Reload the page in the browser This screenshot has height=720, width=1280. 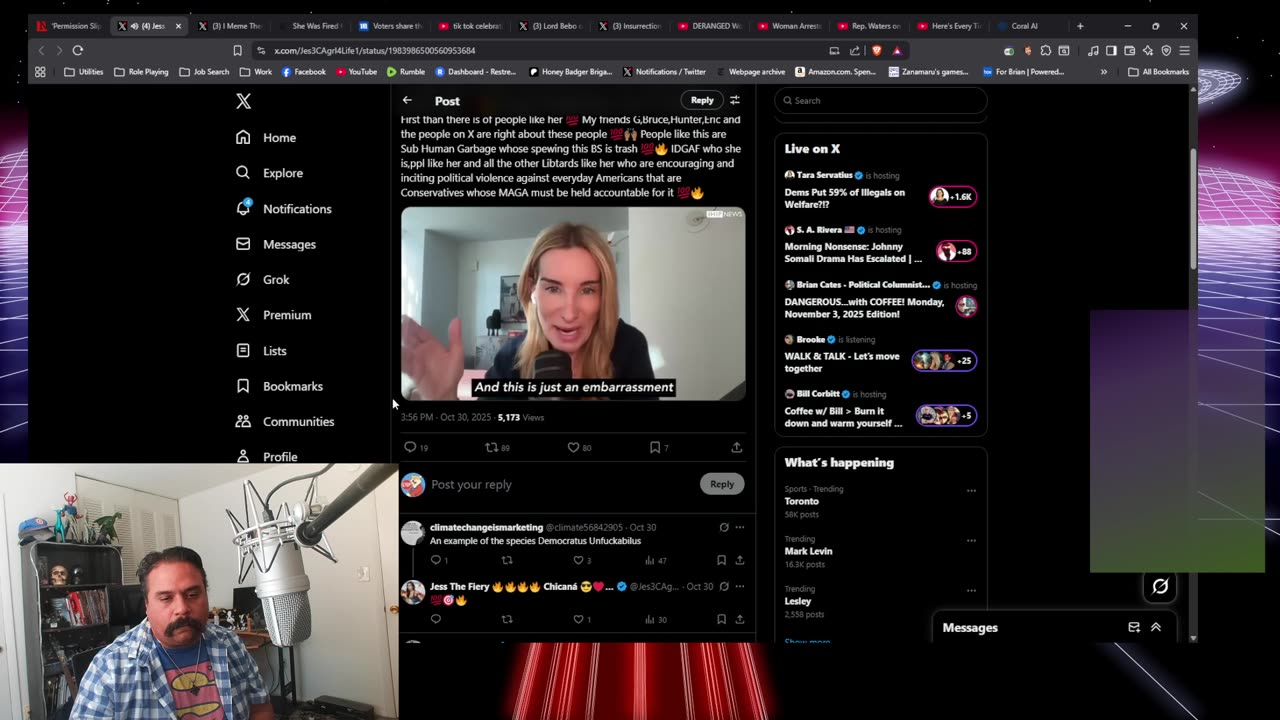[77, 50]
